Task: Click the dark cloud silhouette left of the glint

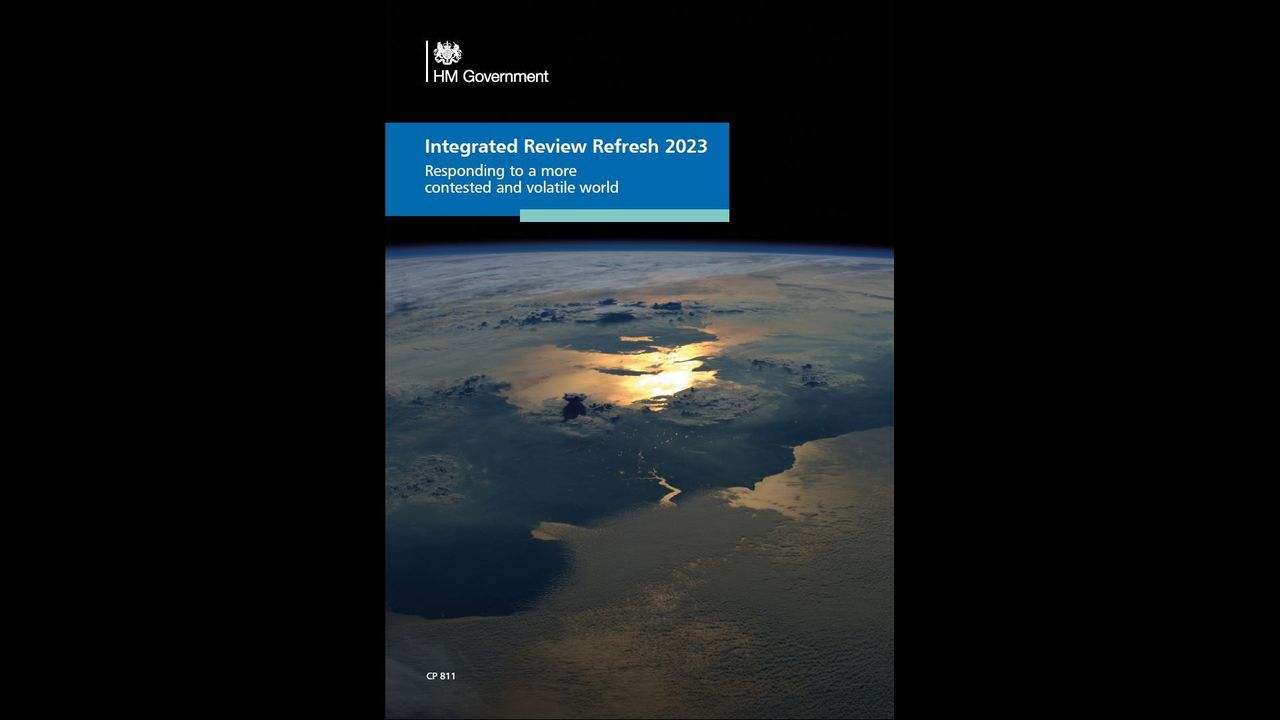Action: click(574, 407)
